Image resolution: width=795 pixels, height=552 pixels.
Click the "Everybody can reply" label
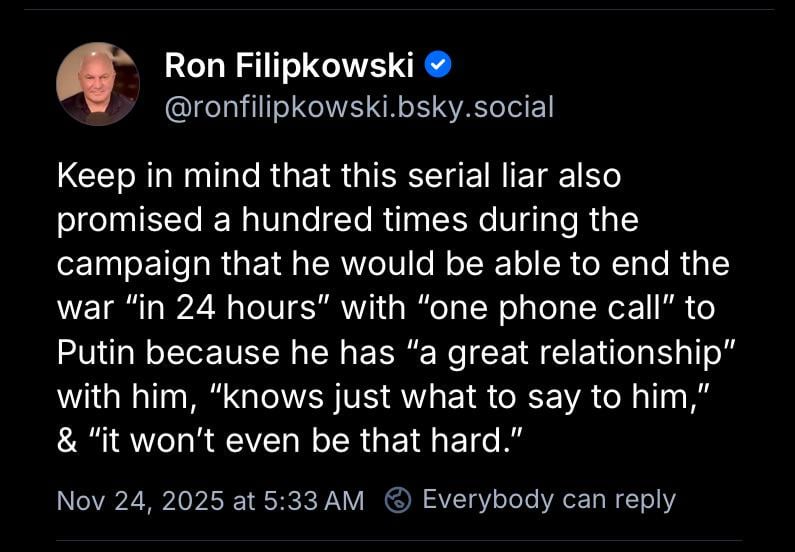548,499
